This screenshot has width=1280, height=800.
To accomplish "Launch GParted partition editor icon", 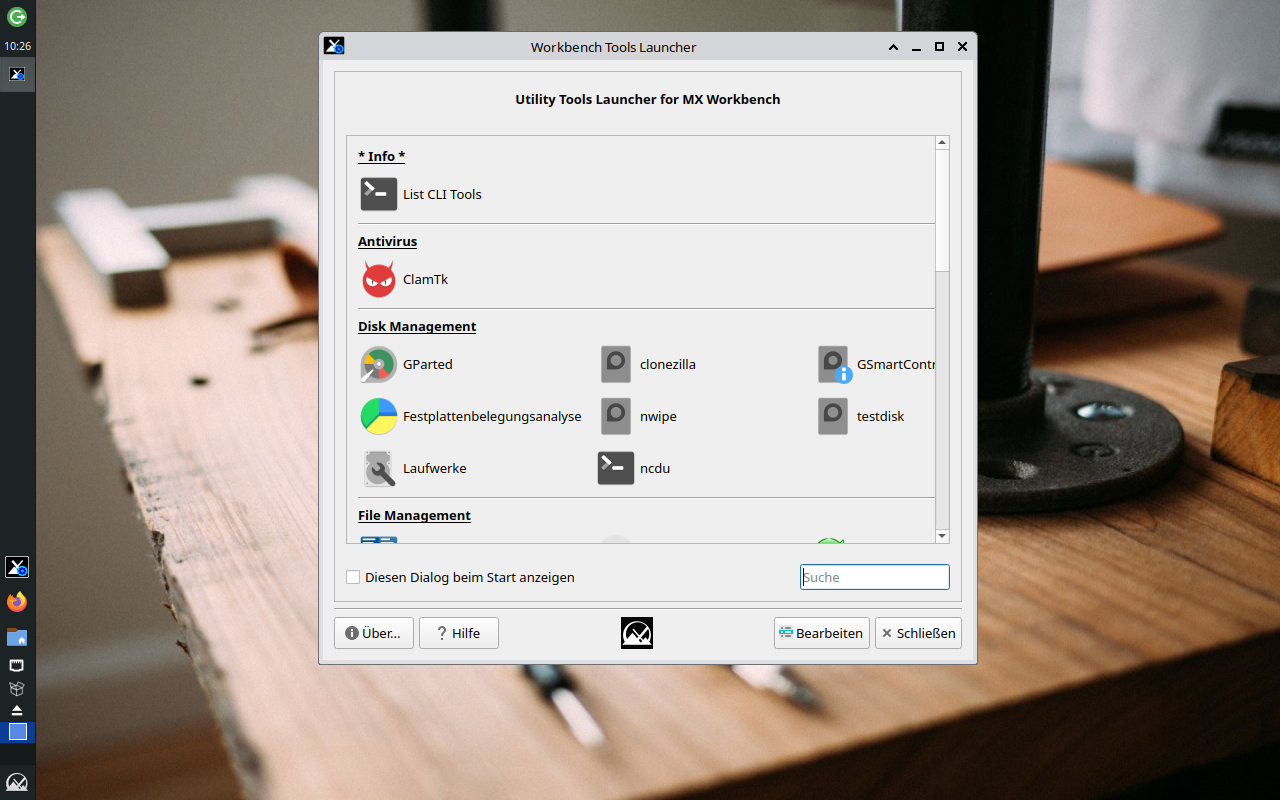I will point(379,364).
